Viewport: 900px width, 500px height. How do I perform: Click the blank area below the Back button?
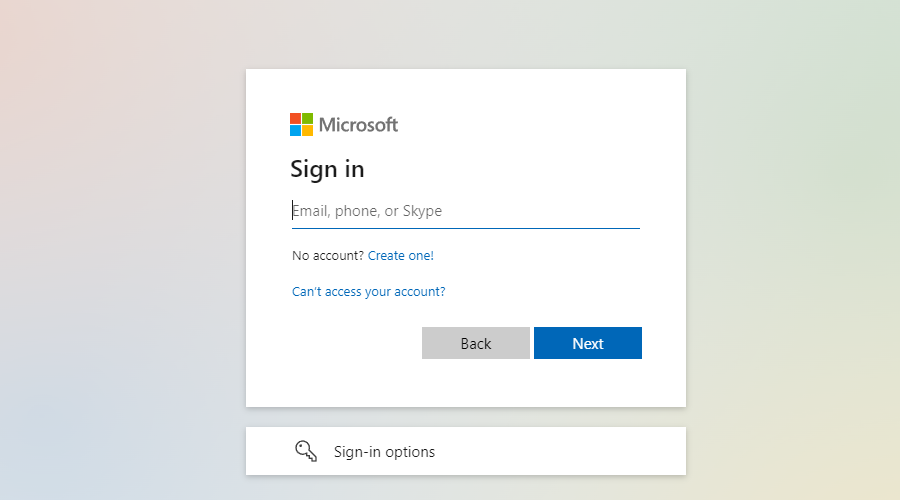point(476,384)
